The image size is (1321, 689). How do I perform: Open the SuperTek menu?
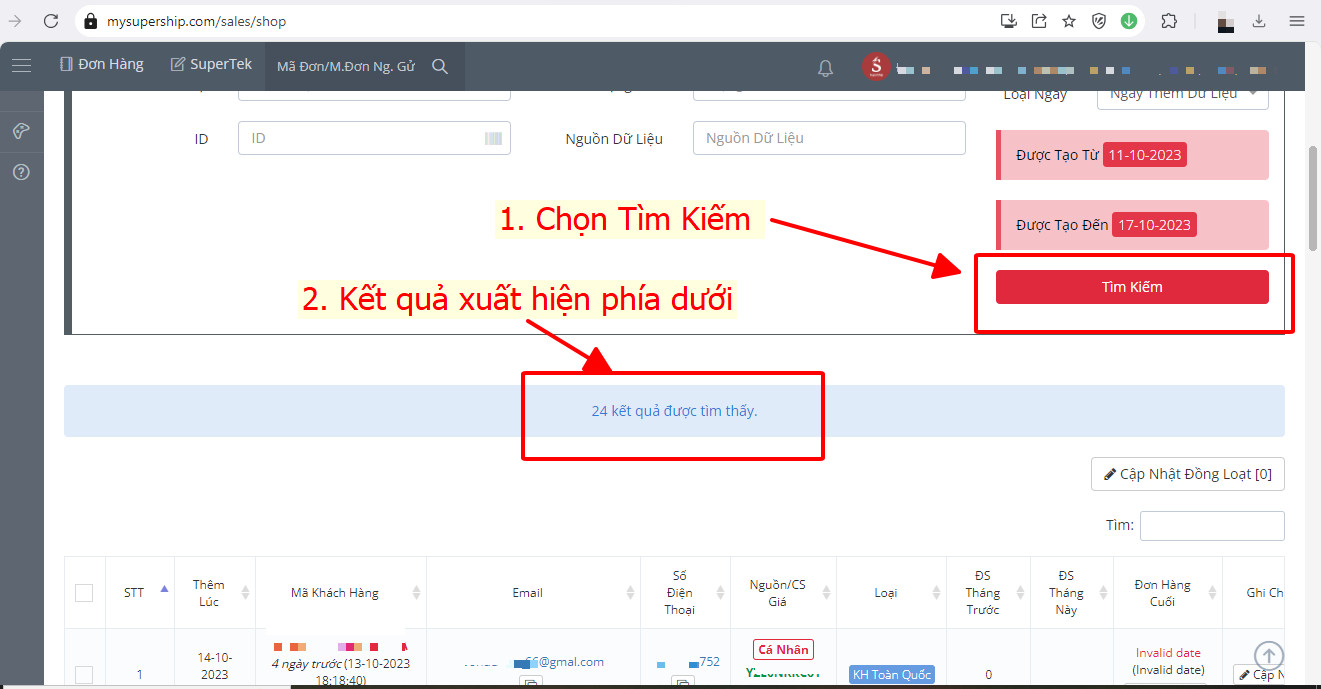coord(211,64)
